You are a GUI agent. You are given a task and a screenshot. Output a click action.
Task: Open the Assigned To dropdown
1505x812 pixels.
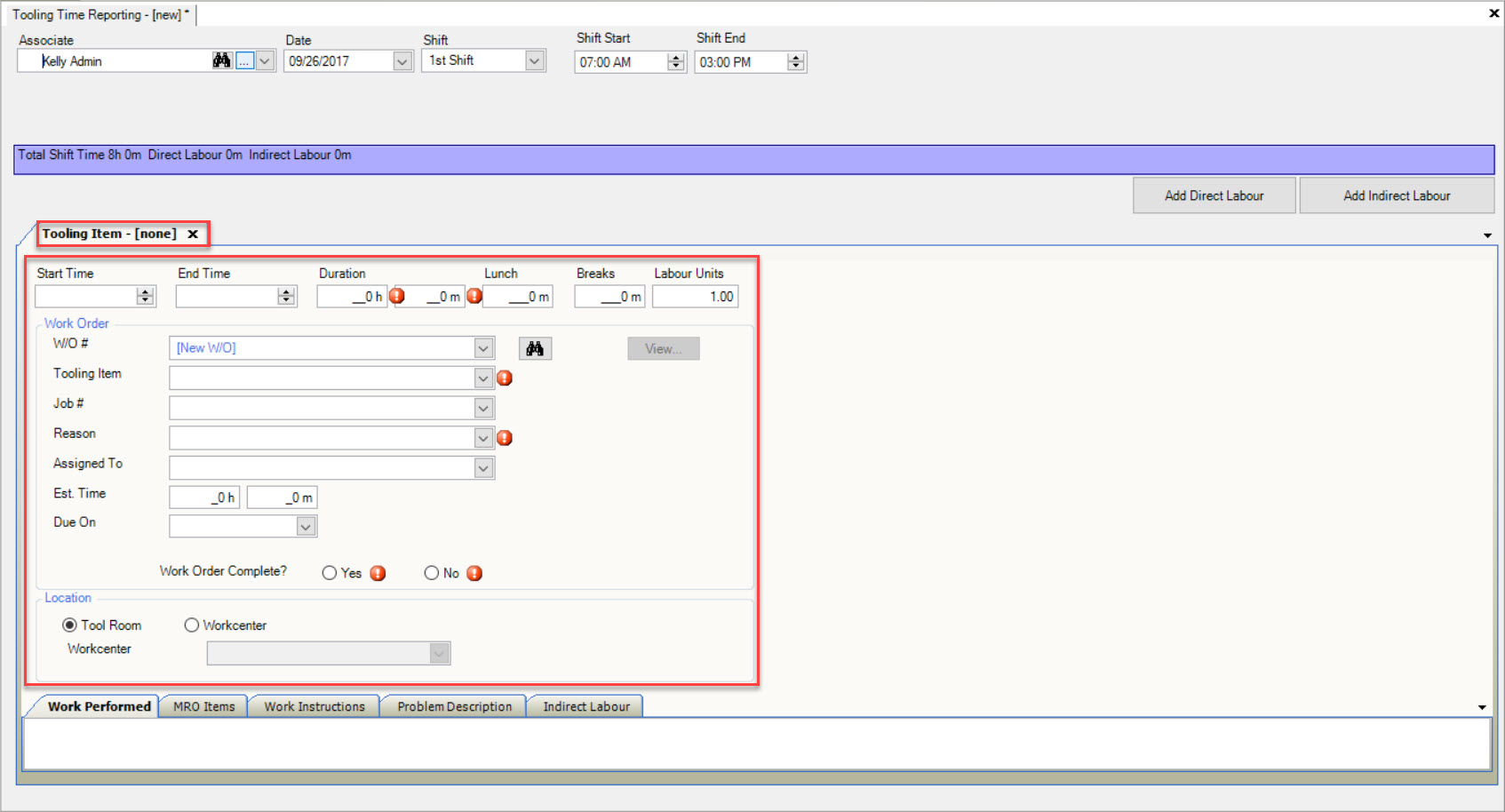click(x=483, y=468)
